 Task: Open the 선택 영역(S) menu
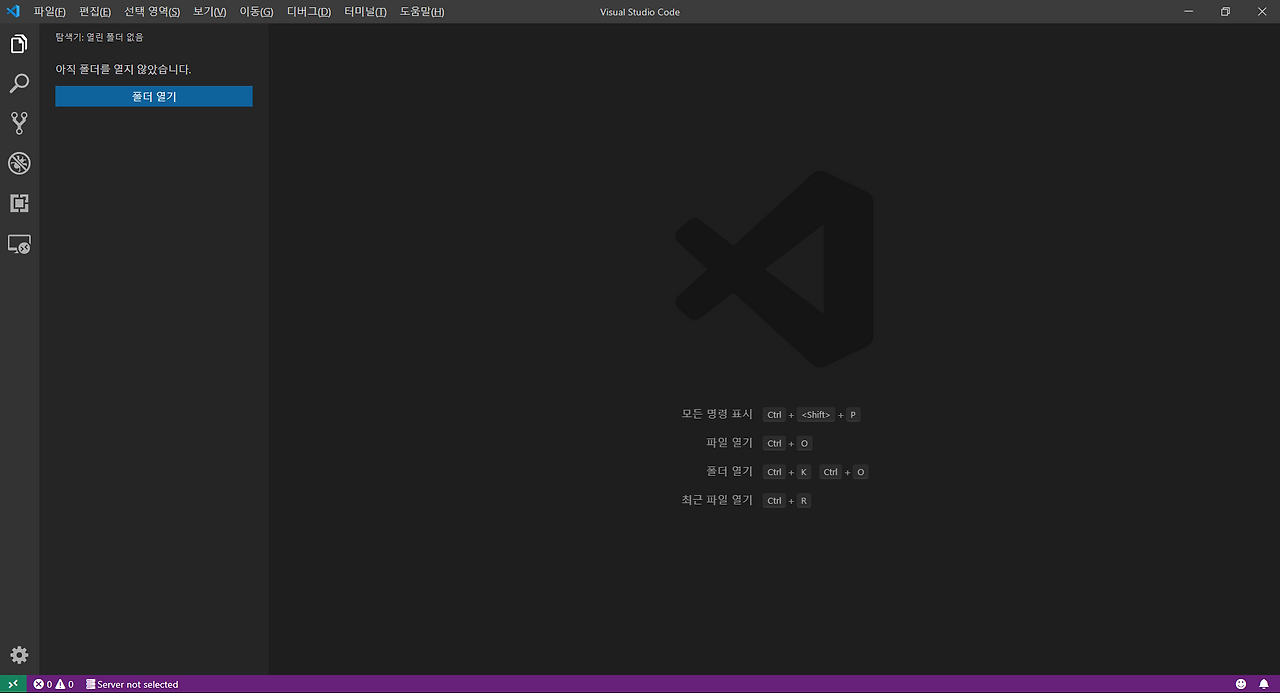152,12
